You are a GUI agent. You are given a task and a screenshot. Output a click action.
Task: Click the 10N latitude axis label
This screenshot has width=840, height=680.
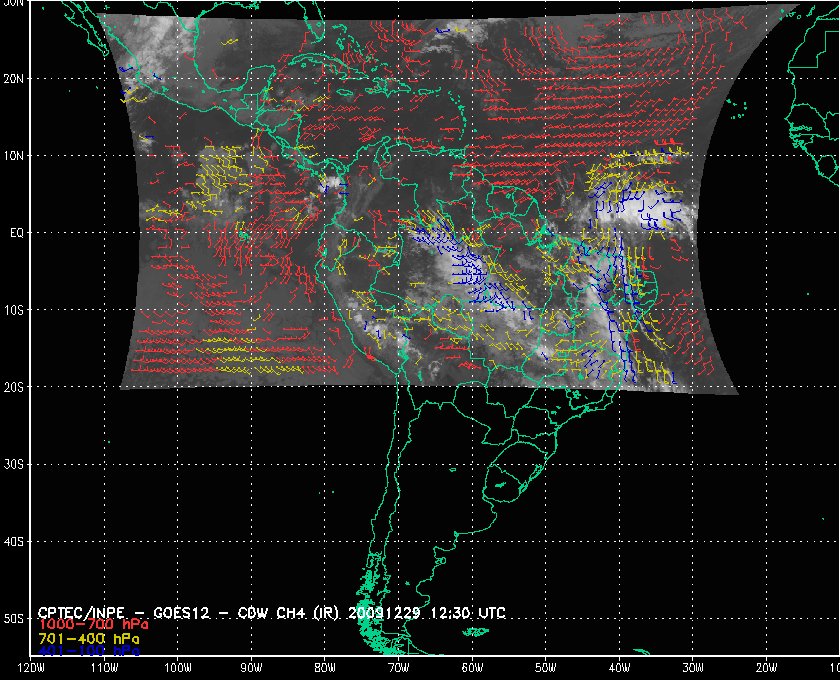point(13,156)
